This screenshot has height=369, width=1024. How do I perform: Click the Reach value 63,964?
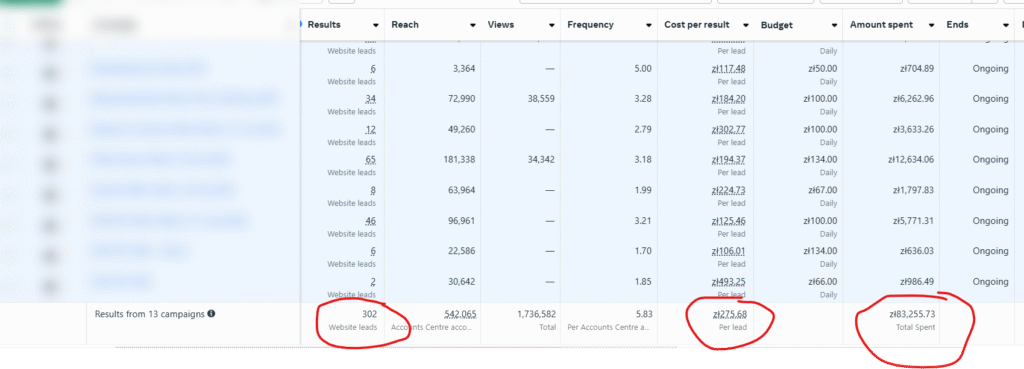point(461,190)
